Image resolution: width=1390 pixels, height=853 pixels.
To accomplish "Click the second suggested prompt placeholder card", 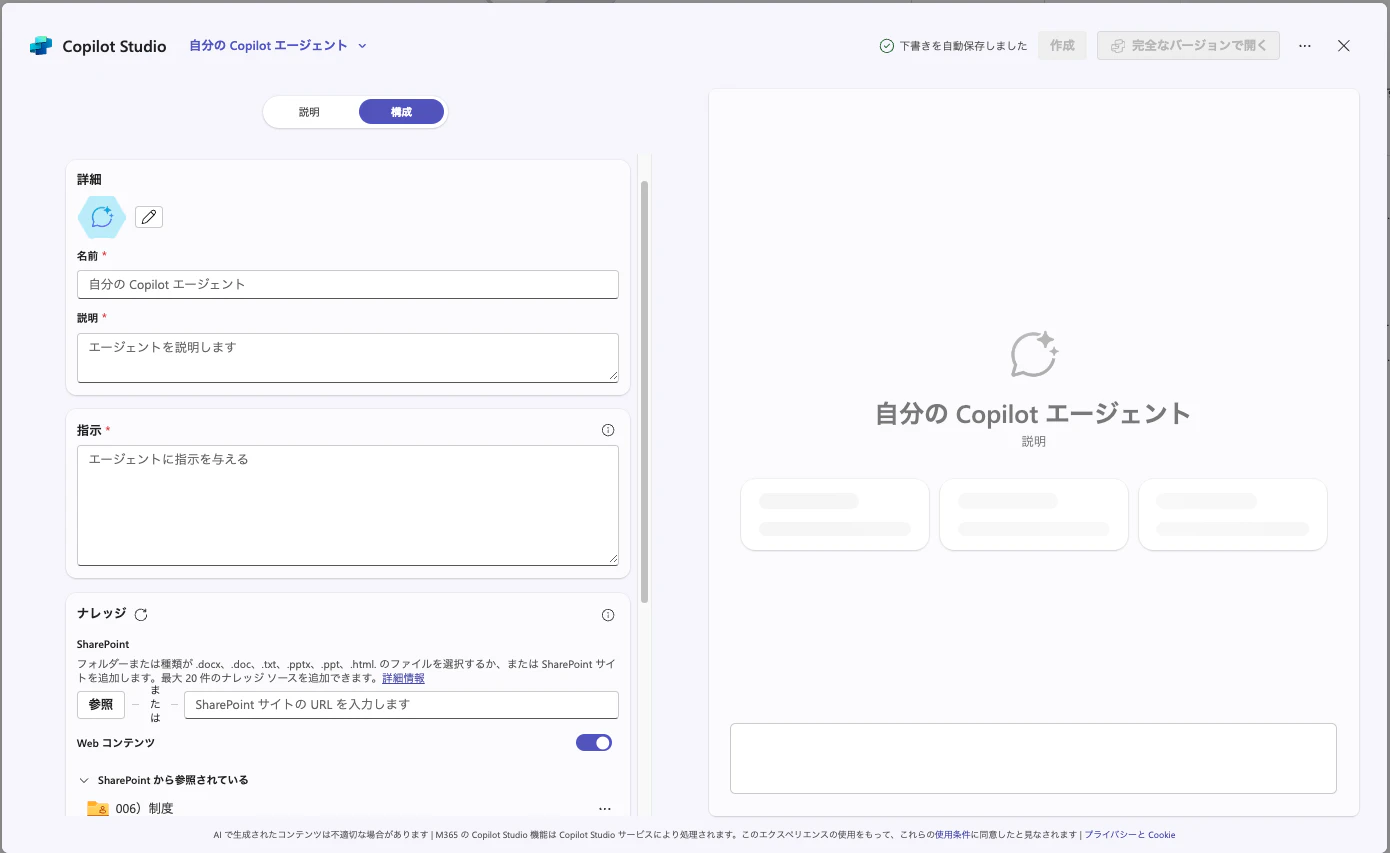I will tap(1034, 514).
